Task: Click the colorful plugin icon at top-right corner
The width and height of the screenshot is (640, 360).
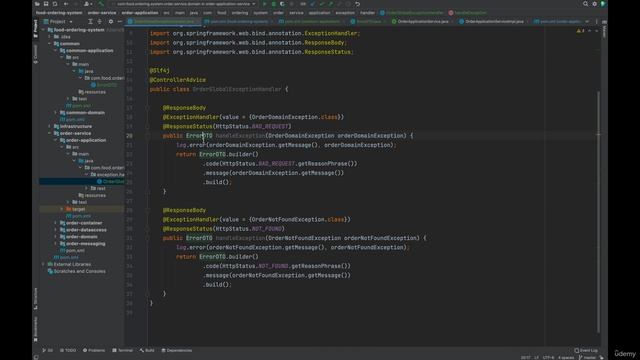Action: click(603, 4)
